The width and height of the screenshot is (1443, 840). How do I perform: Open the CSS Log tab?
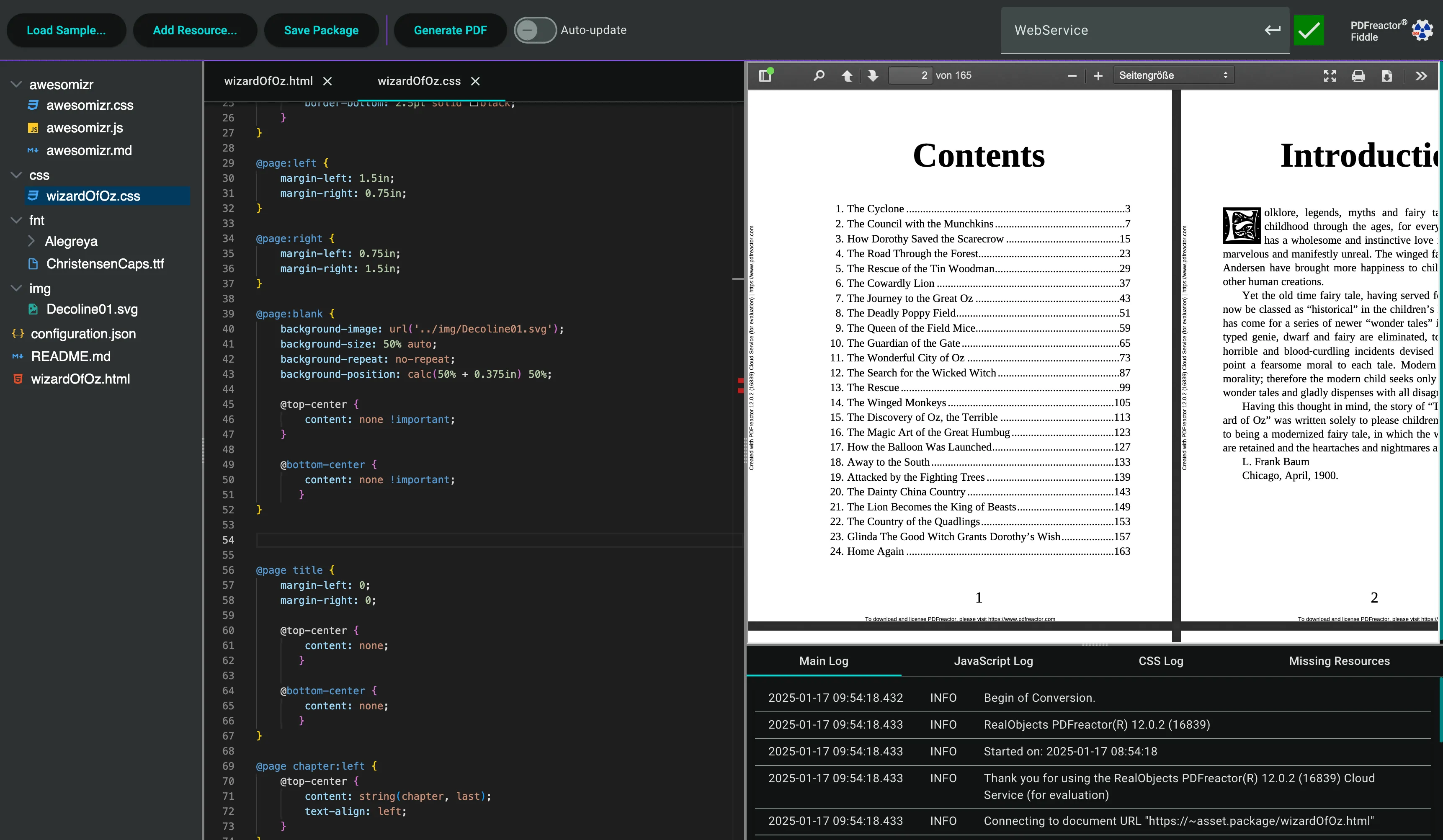[1161, 661]
